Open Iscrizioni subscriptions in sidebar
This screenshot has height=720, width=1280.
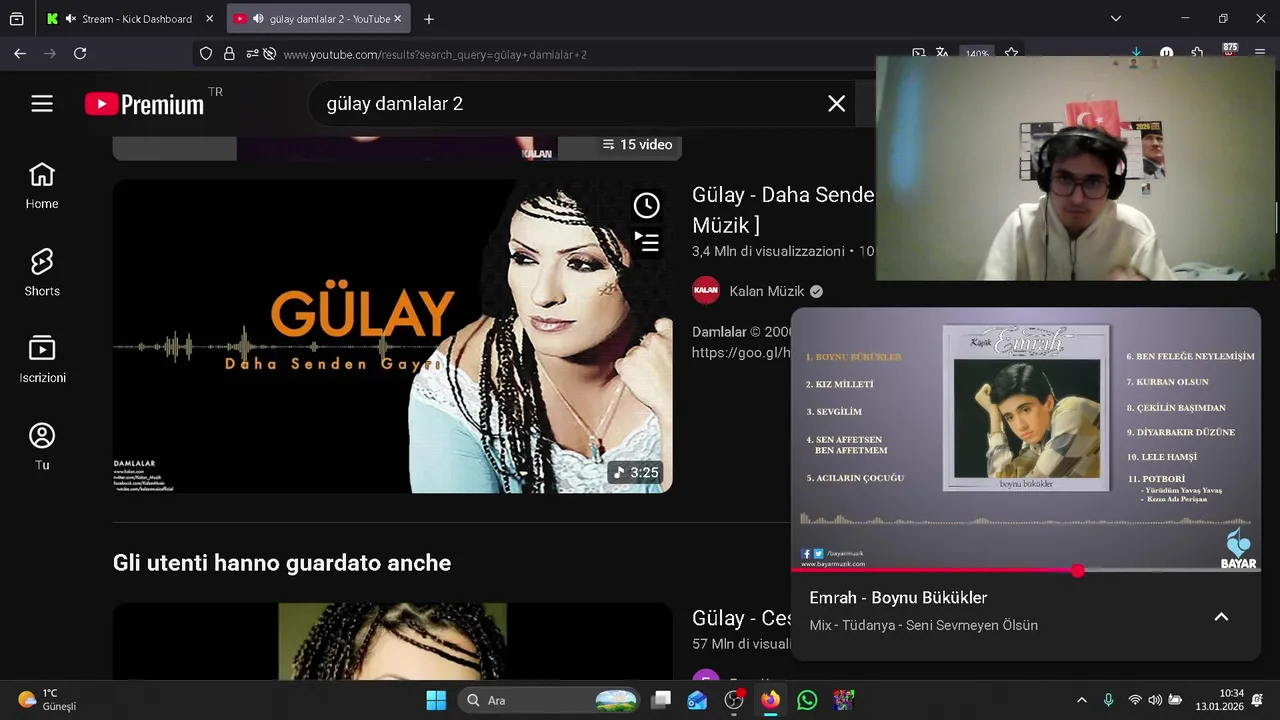(x=42, y=360)
